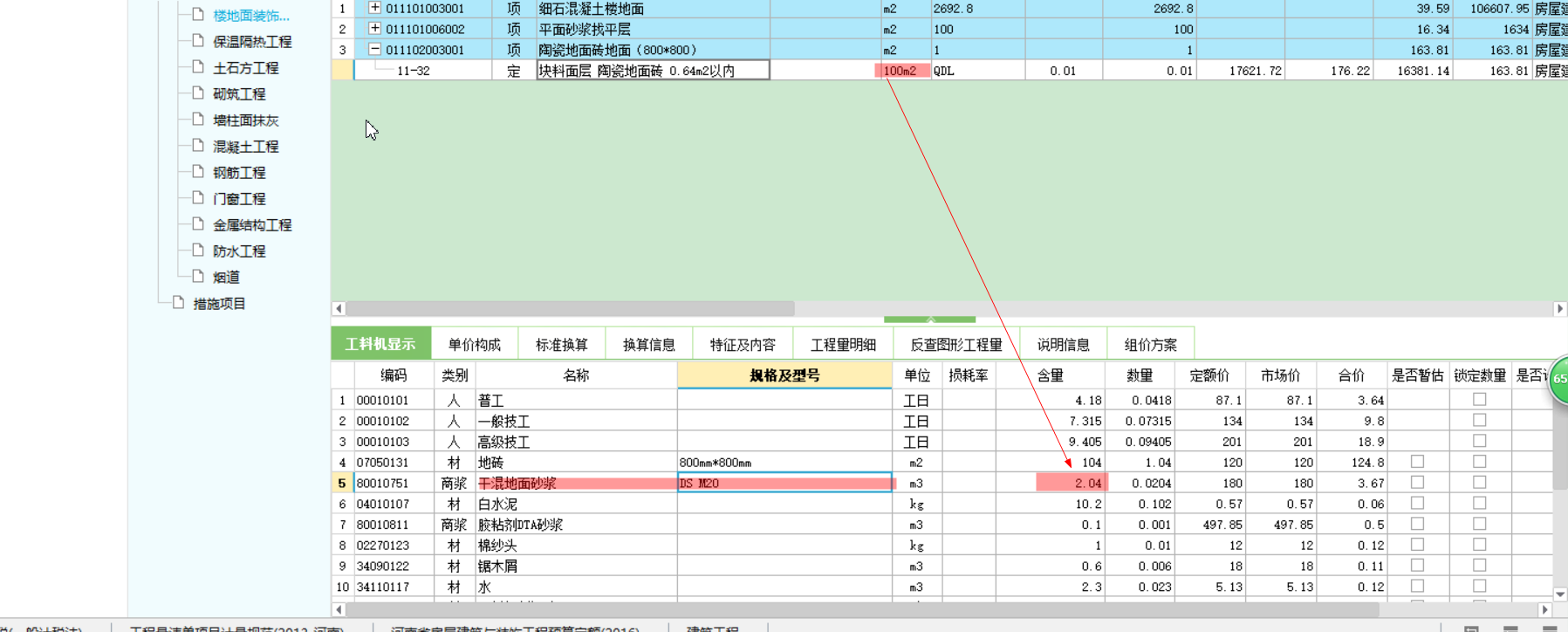Open the 反查图形工程量 tab
Viewport: 1568px width, 632px height.
point(956,344)
